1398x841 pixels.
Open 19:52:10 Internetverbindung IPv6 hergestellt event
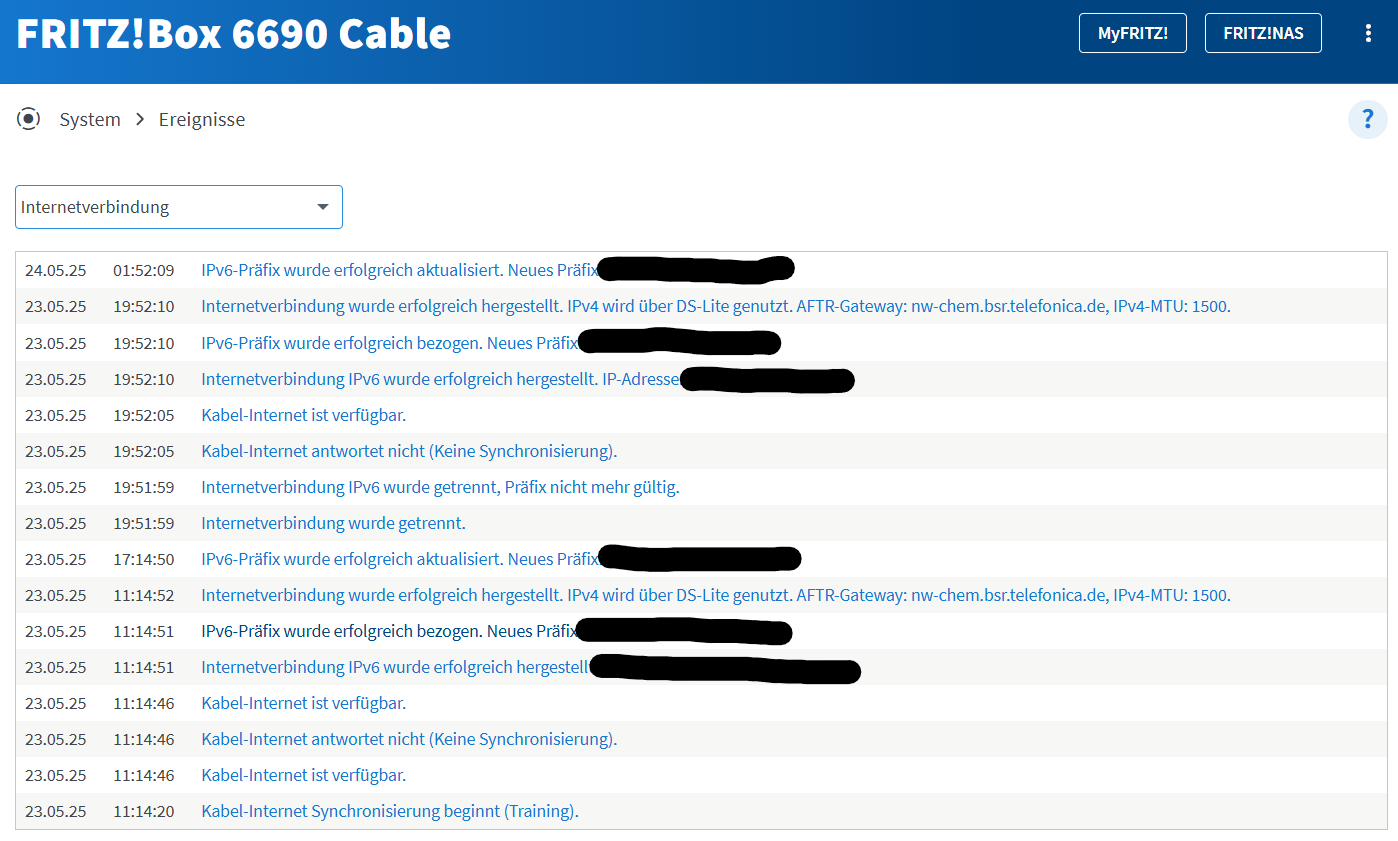click(441, 379)
